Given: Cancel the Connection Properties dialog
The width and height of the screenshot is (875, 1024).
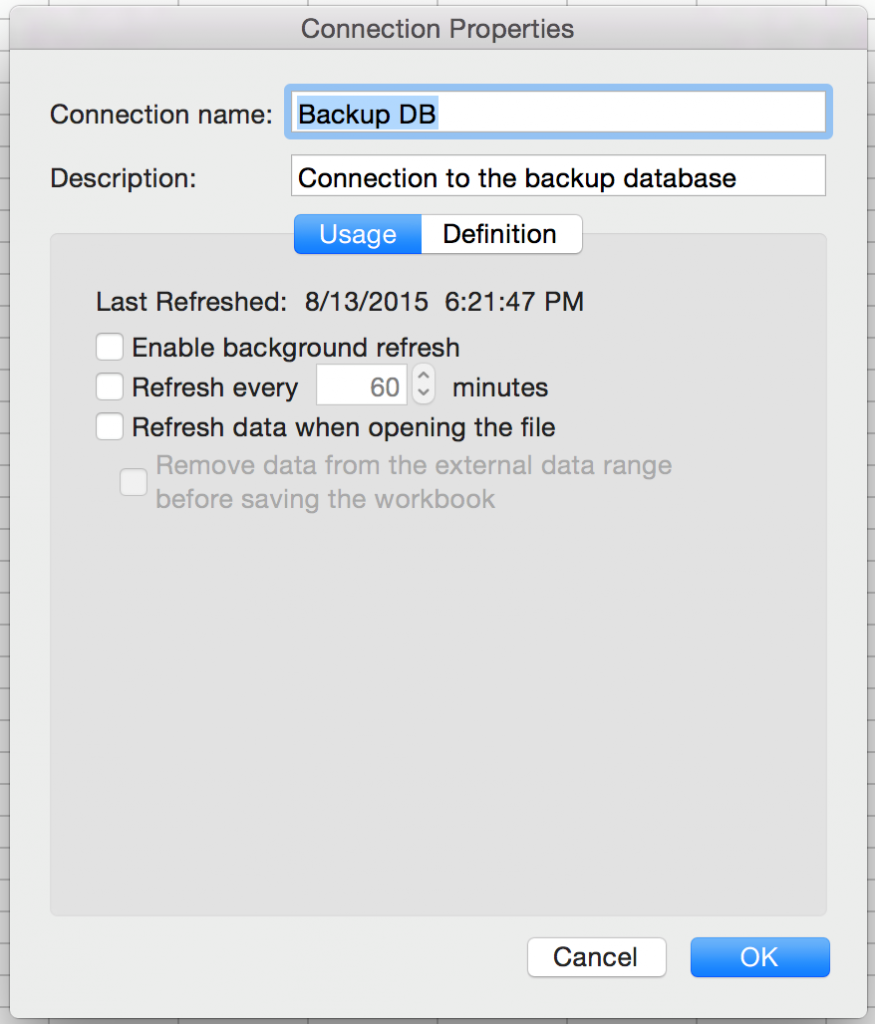Looking at the screenshot, I should click(596, 957).
